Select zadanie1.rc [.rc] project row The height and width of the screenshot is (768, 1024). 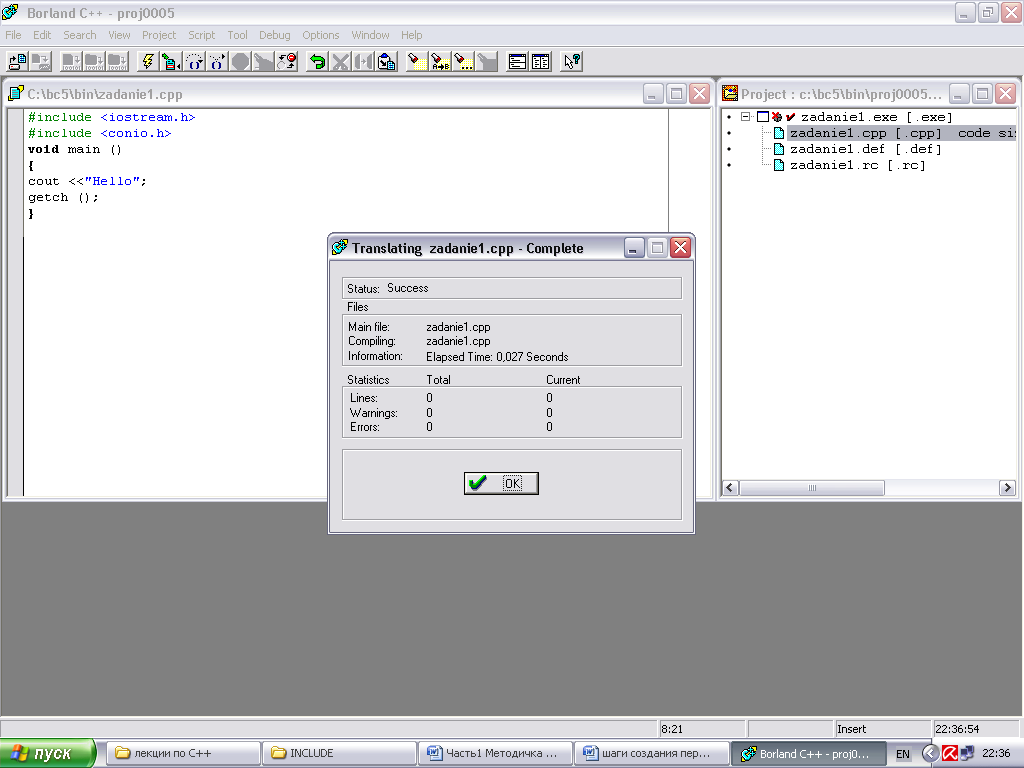pos(857,165)
